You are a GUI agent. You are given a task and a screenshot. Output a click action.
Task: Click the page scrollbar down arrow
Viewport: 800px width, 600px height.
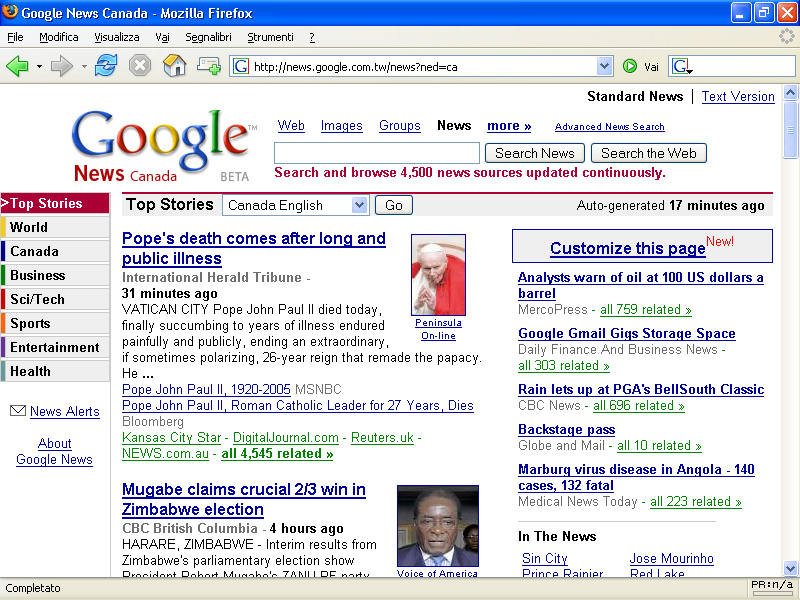[x=790, y=568]
